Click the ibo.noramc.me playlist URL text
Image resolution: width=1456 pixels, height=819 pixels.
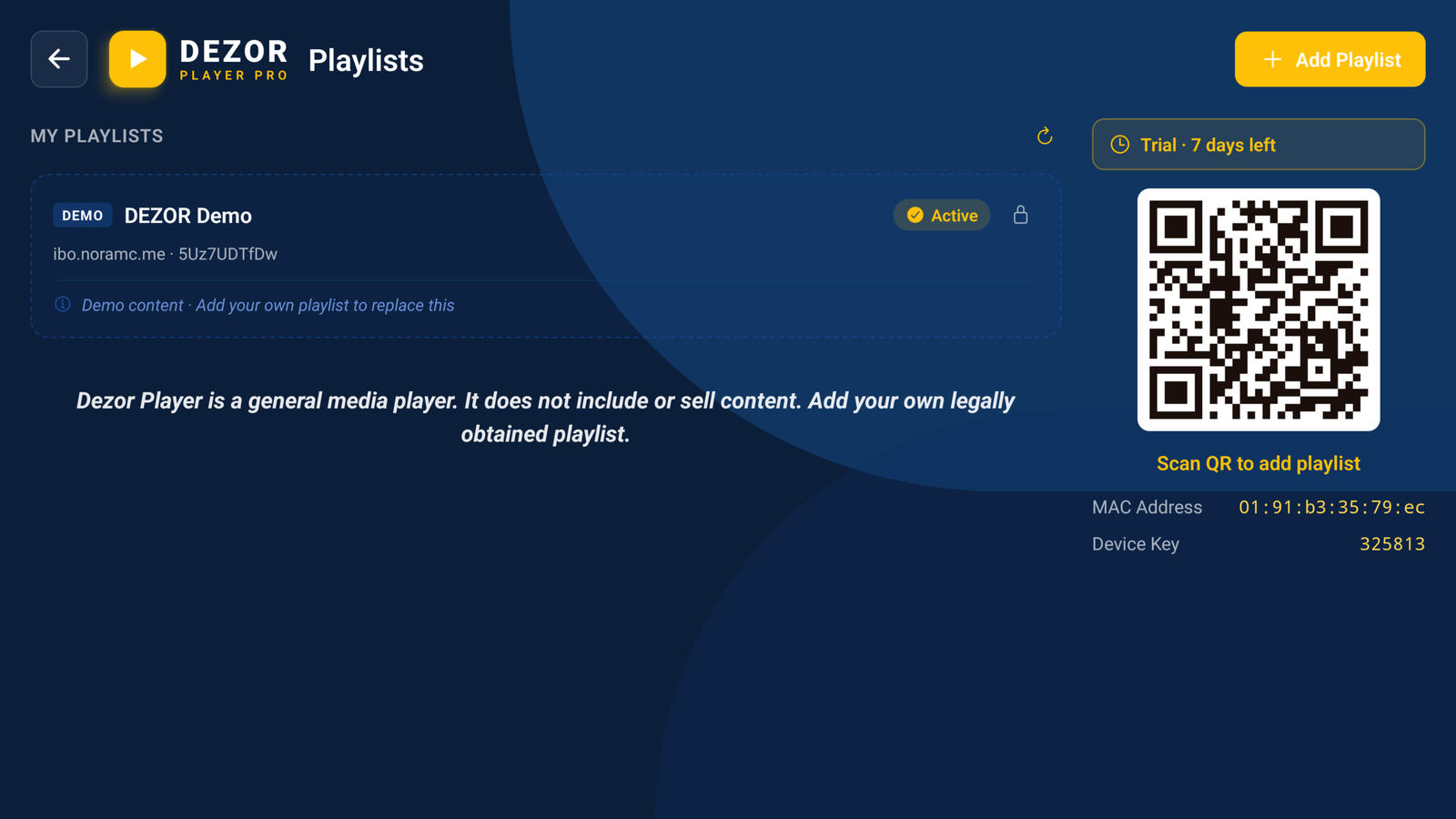165,254
